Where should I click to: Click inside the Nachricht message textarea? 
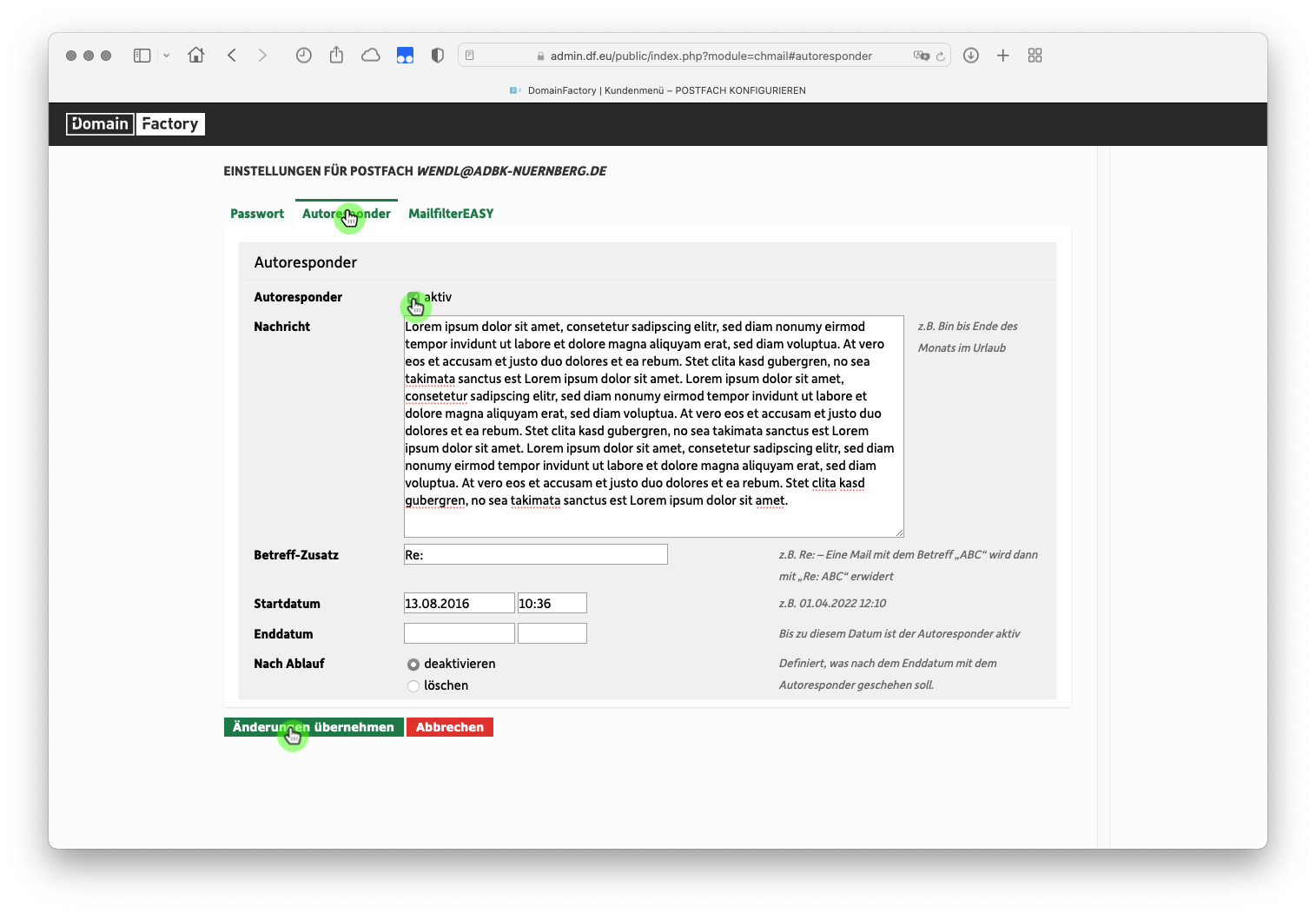tap(653, 427)
